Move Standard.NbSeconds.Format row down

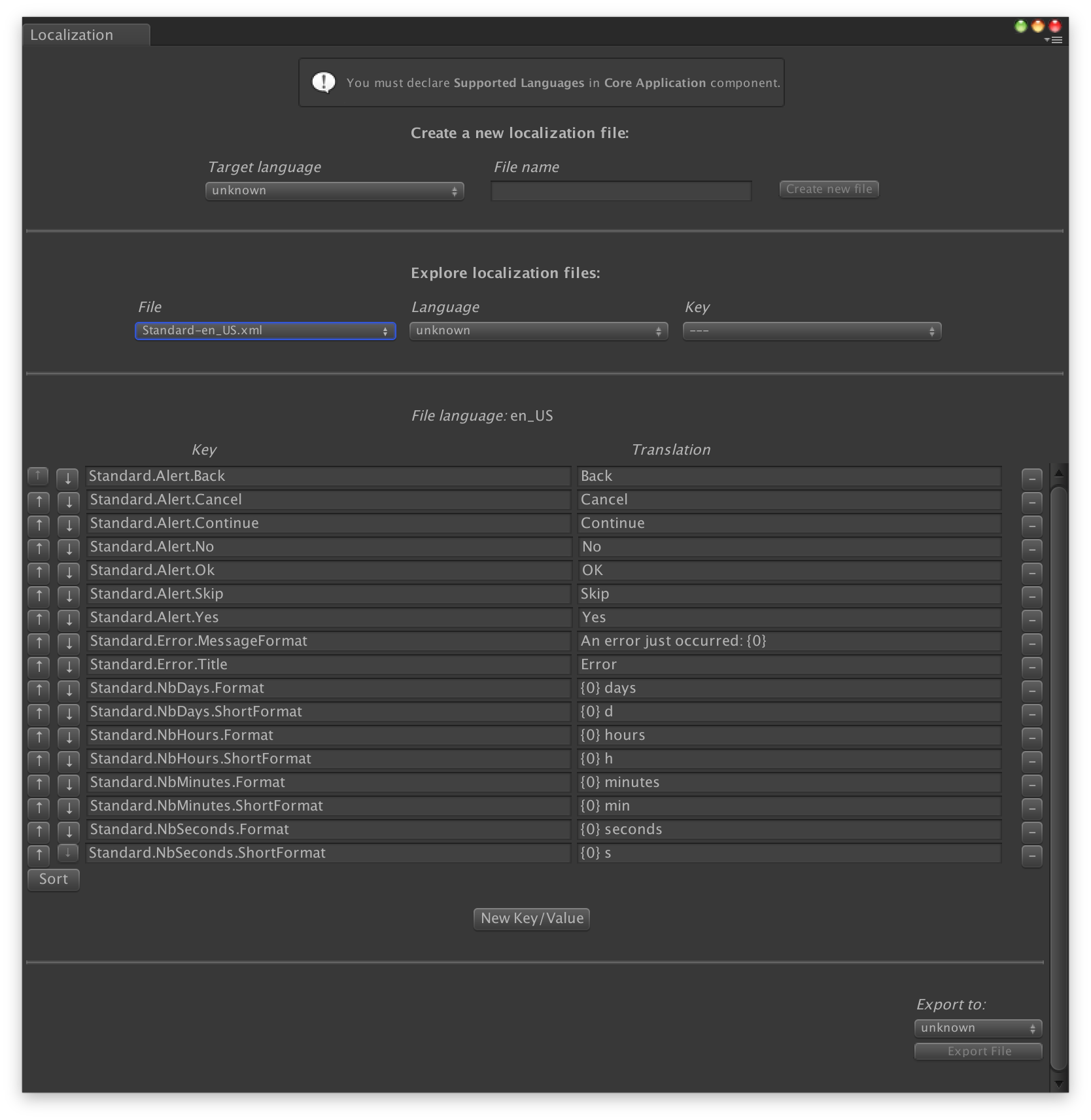[x=68, y=831]
